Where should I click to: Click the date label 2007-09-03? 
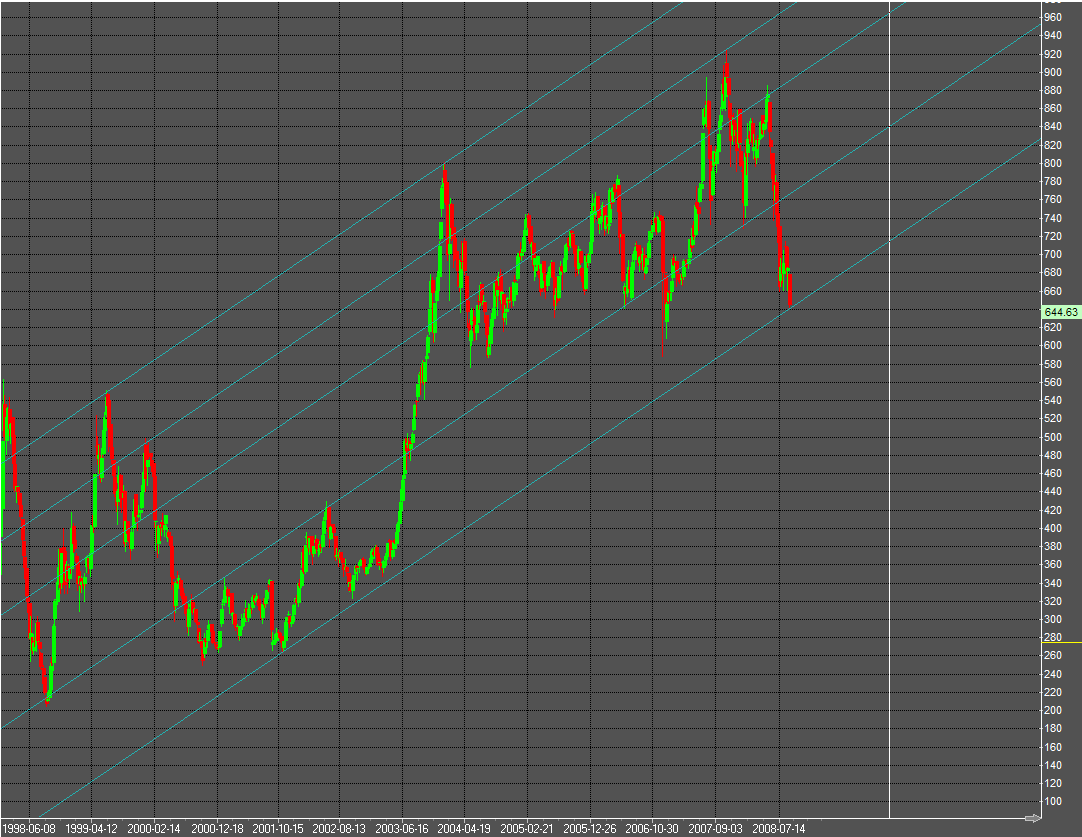click(x=716, y=829)
